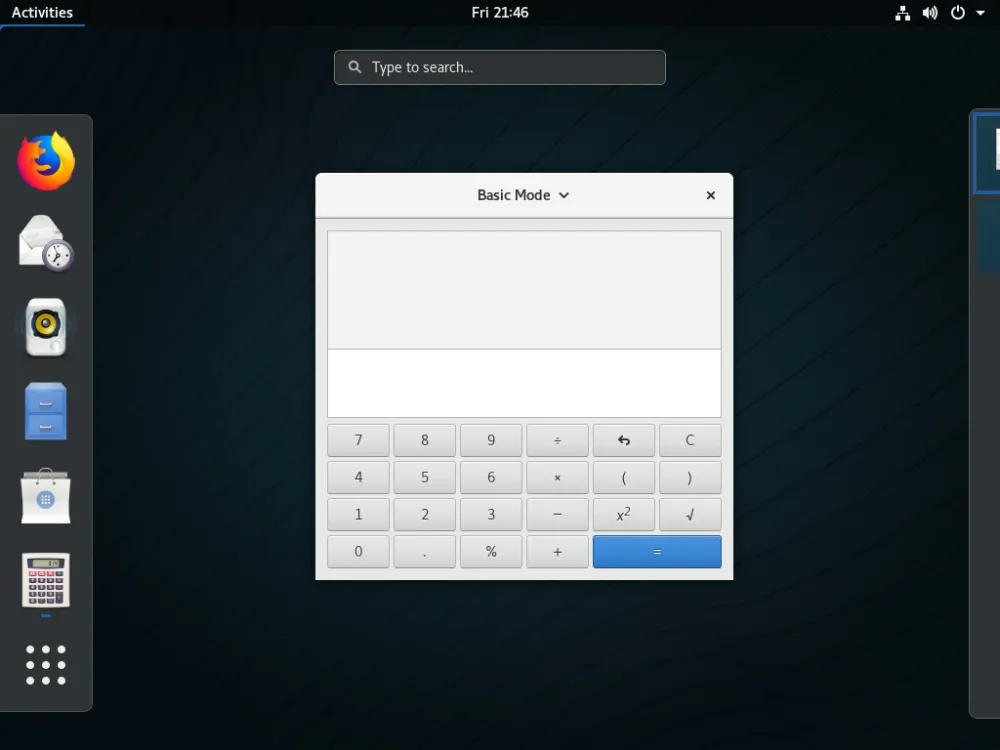
Task: Click the volume icon in the top bar
Action: pos(930,13)
